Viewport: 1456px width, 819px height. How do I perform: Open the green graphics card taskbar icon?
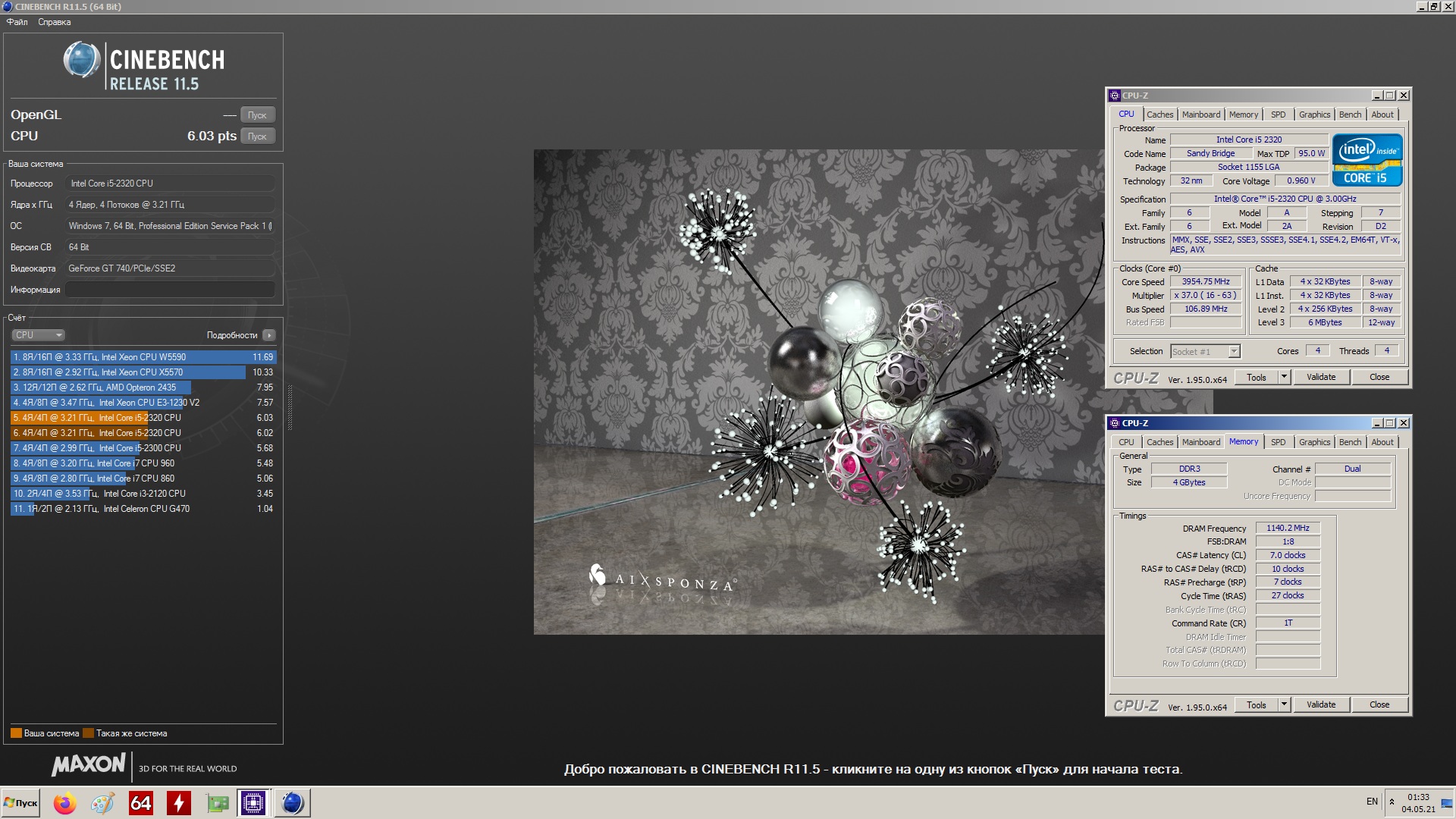pos(218,803)
